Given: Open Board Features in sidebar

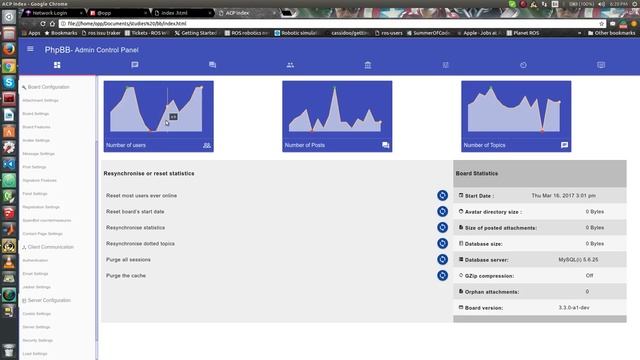Looking at the screenshot, I should (x=36, y=127).
